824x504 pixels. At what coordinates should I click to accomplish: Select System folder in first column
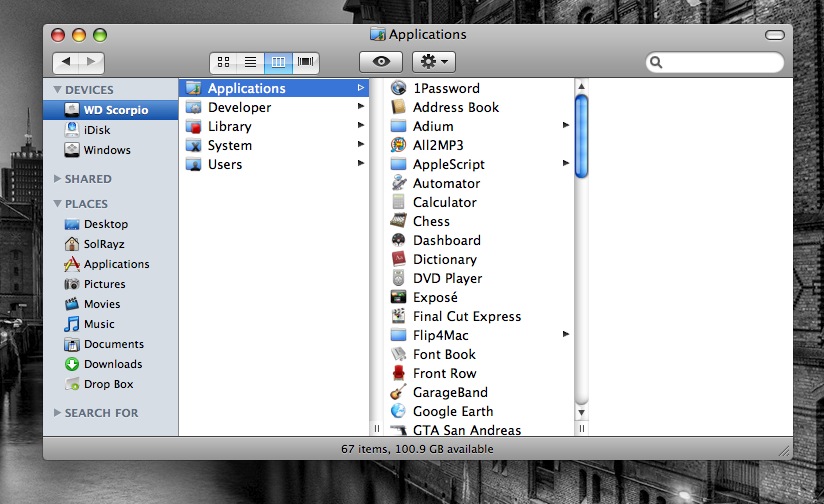[274, 145]
